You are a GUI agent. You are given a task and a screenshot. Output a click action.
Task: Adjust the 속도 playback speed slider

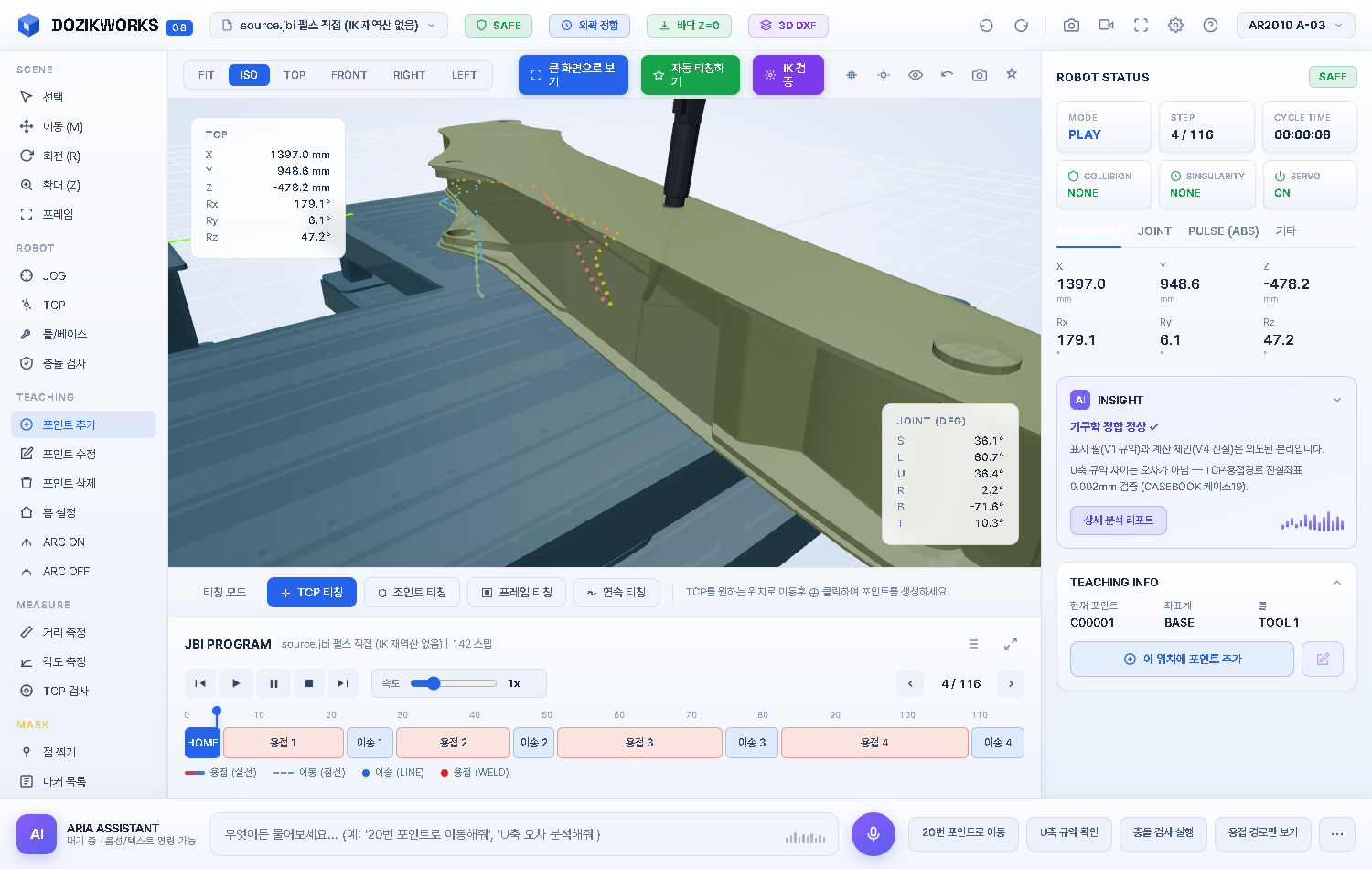point(454,683)
